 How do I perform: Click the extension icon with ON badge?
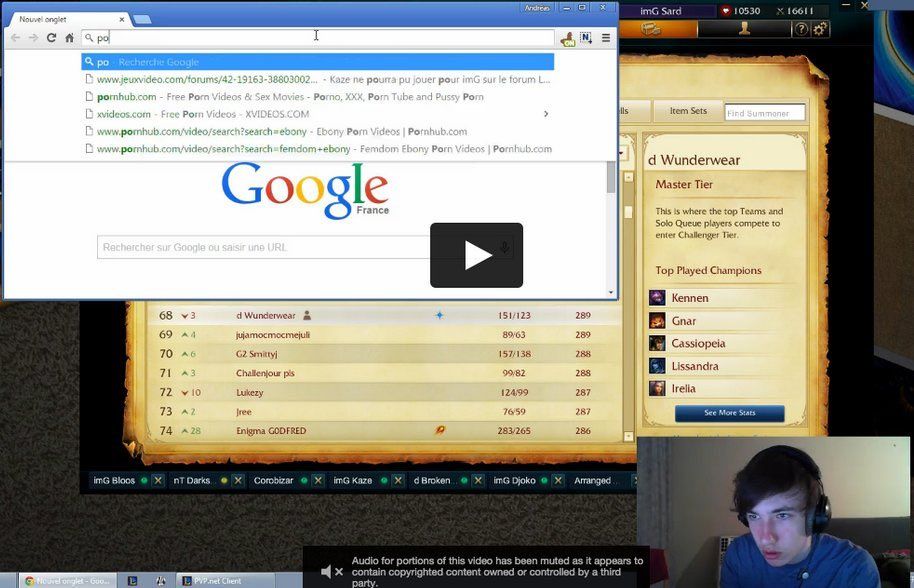tap(567, 38)
